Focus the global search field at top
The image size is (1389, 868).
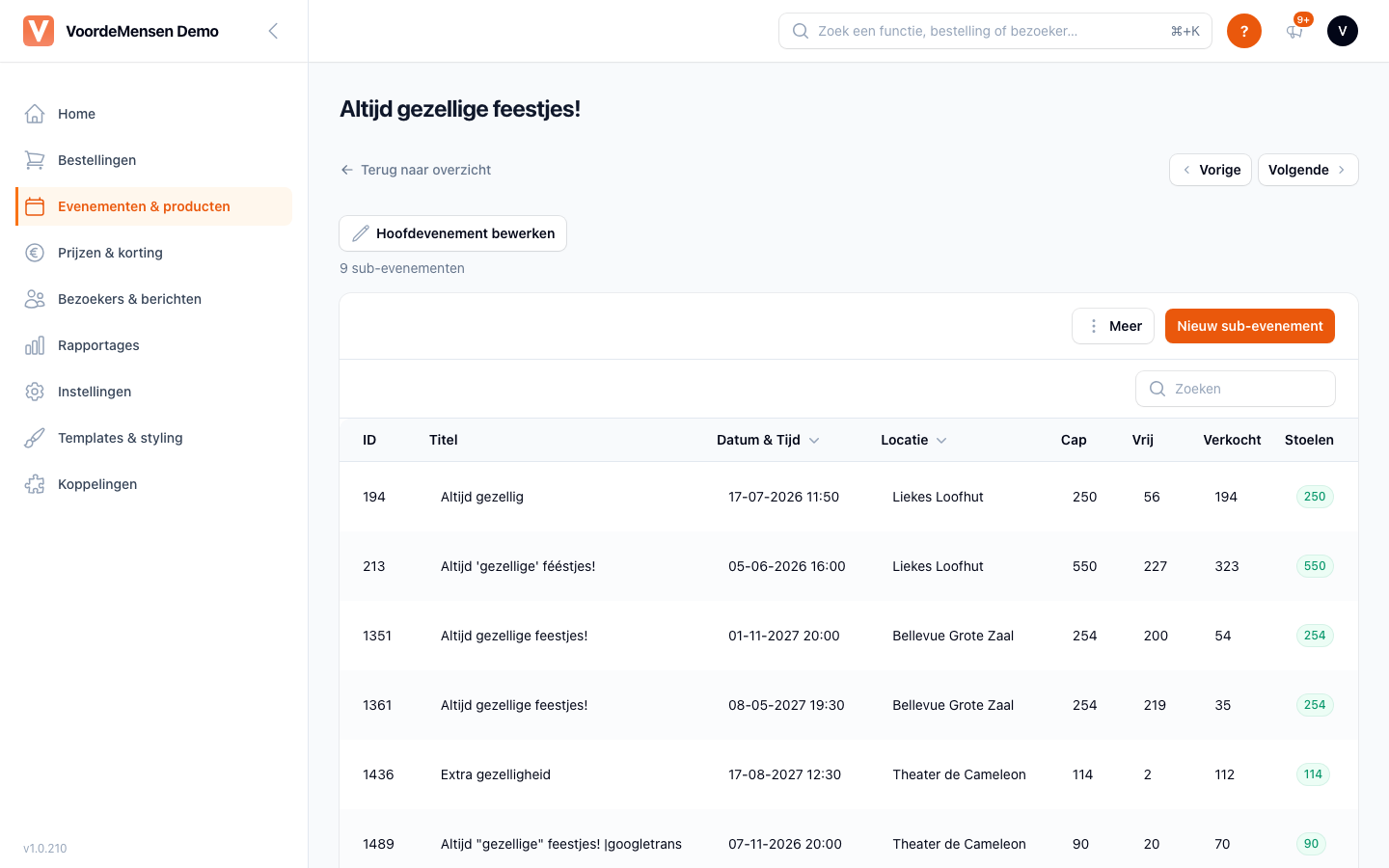pyautogui.click(x=995, y=31)
